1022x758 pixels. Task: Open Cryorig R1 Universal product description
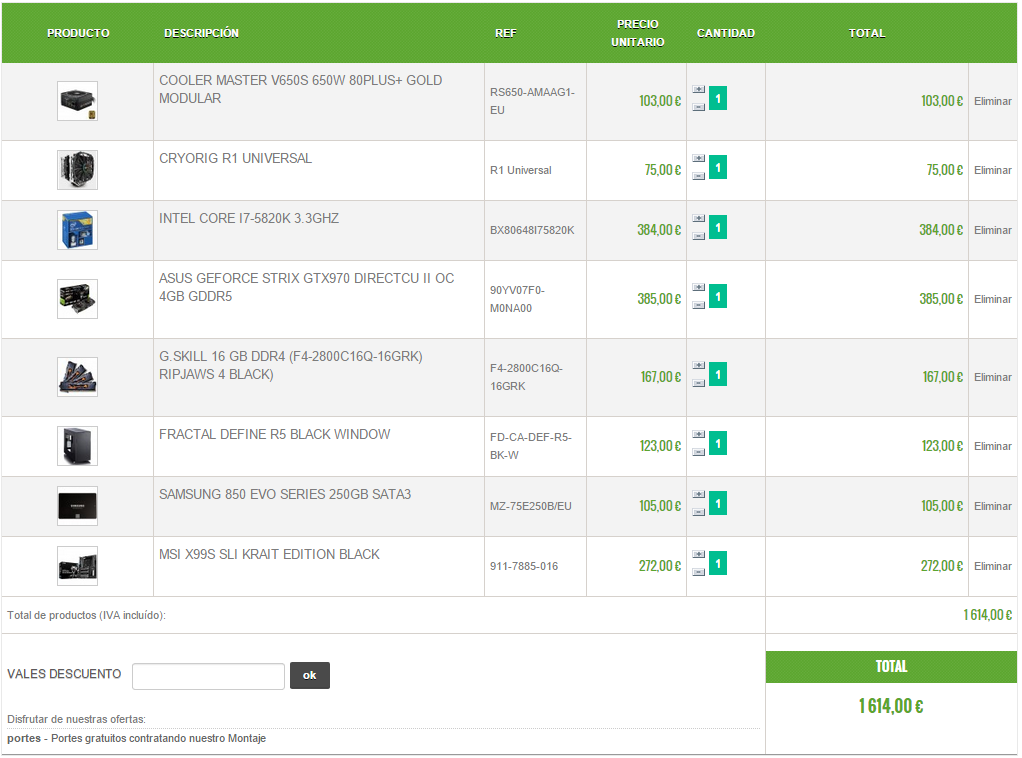tap(235, 158)
